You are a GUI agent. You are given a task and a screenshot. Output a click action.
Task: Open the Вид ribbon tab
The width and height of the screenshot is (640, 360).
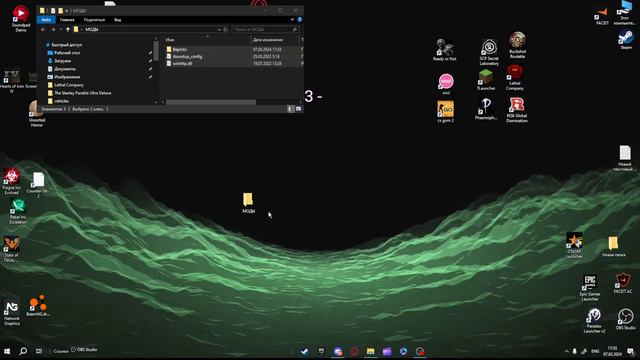coord(118,20)
